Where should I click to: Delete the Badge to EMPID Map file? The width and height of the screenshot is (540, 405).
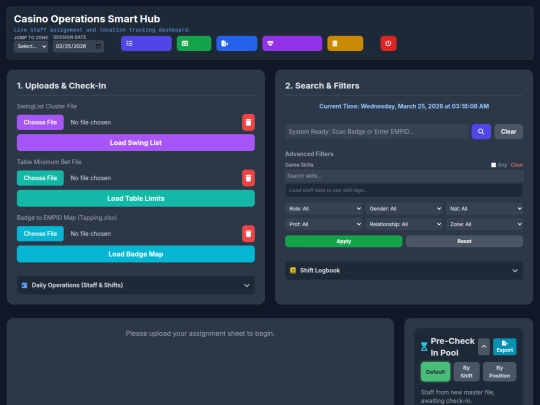pyautogui.click(x=248, y=234)
